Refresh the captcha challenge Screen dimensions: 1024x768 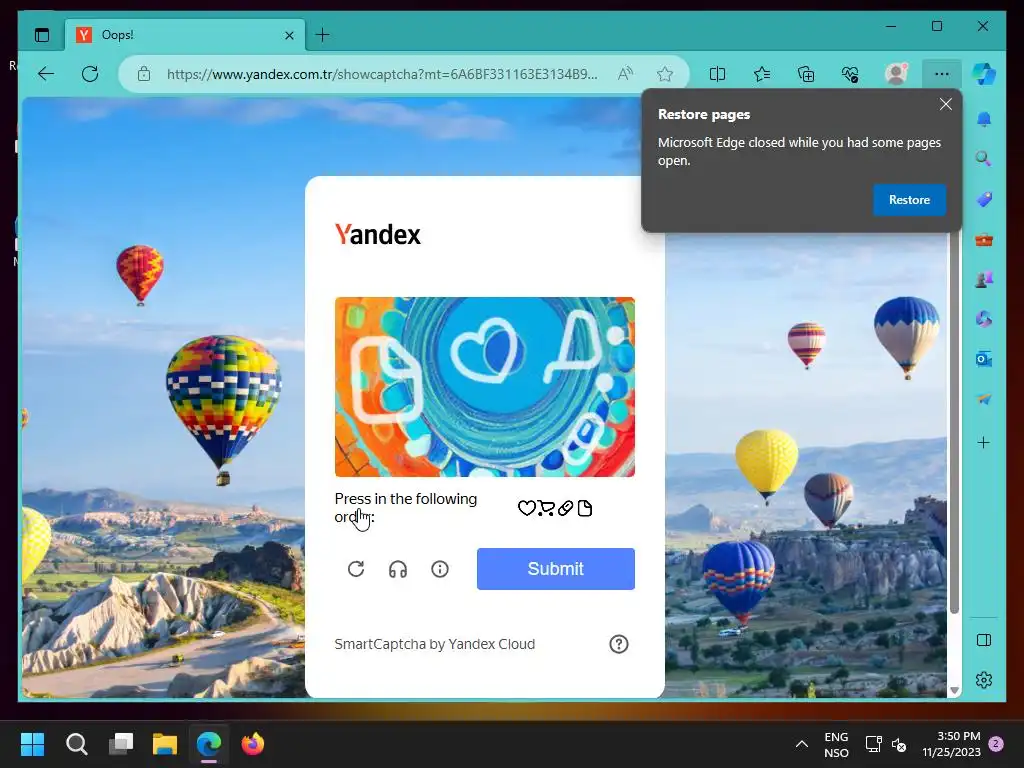(356, 569)
